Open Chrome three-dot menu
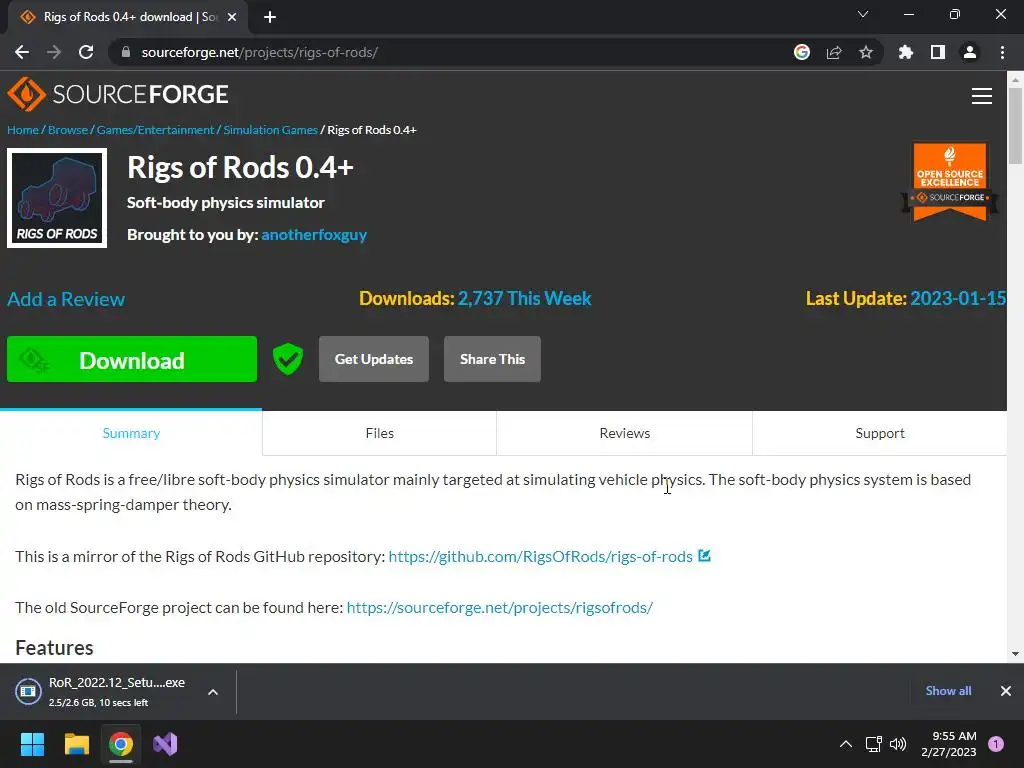 click(x=1002, y=52)
